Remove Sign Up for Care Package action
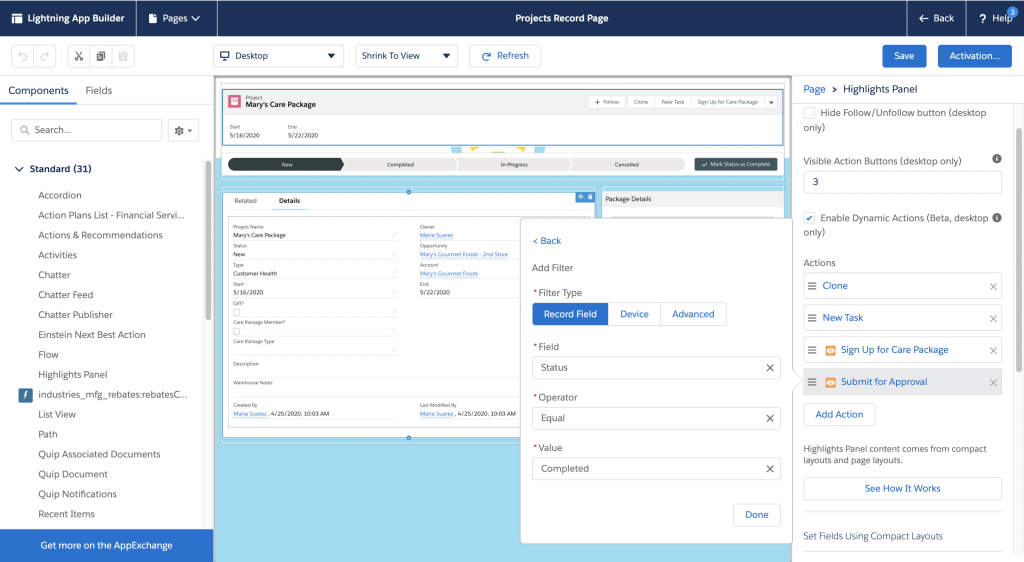 tap(993, 351)
